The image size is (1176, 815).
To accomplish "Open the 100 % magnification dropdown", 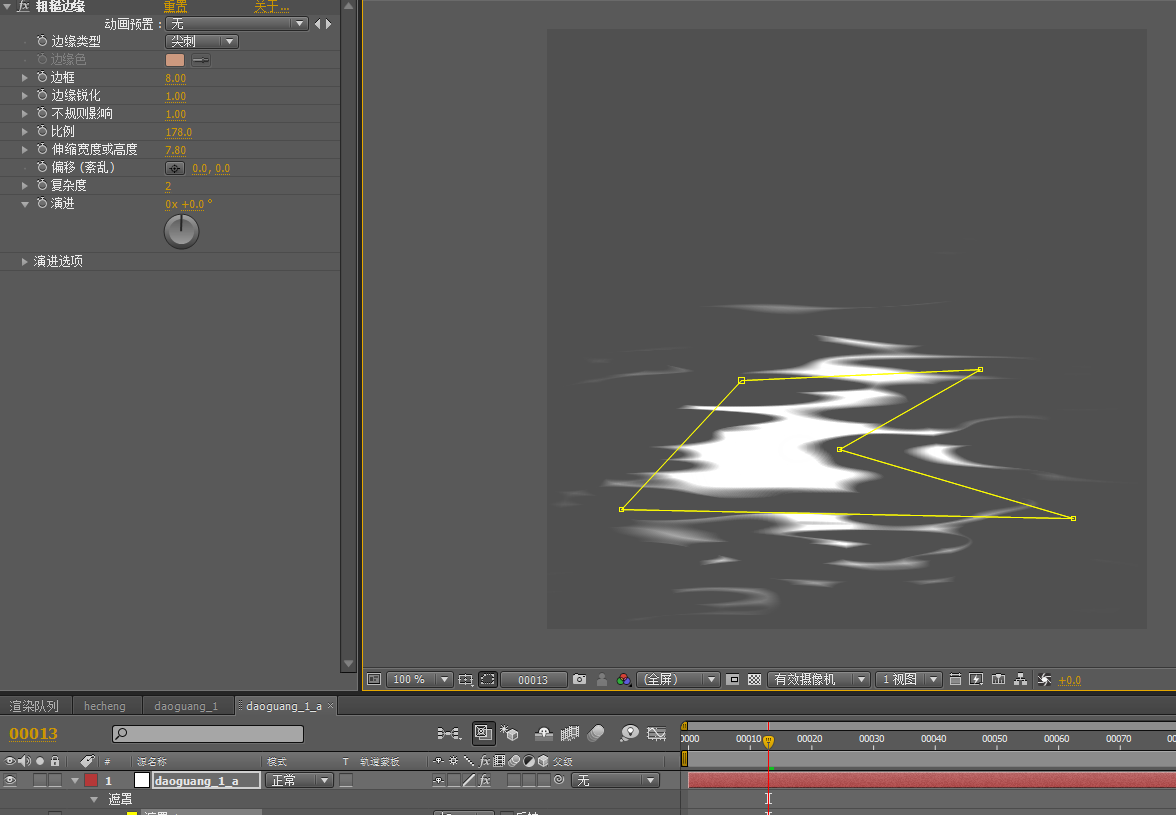I will (419, 679).
